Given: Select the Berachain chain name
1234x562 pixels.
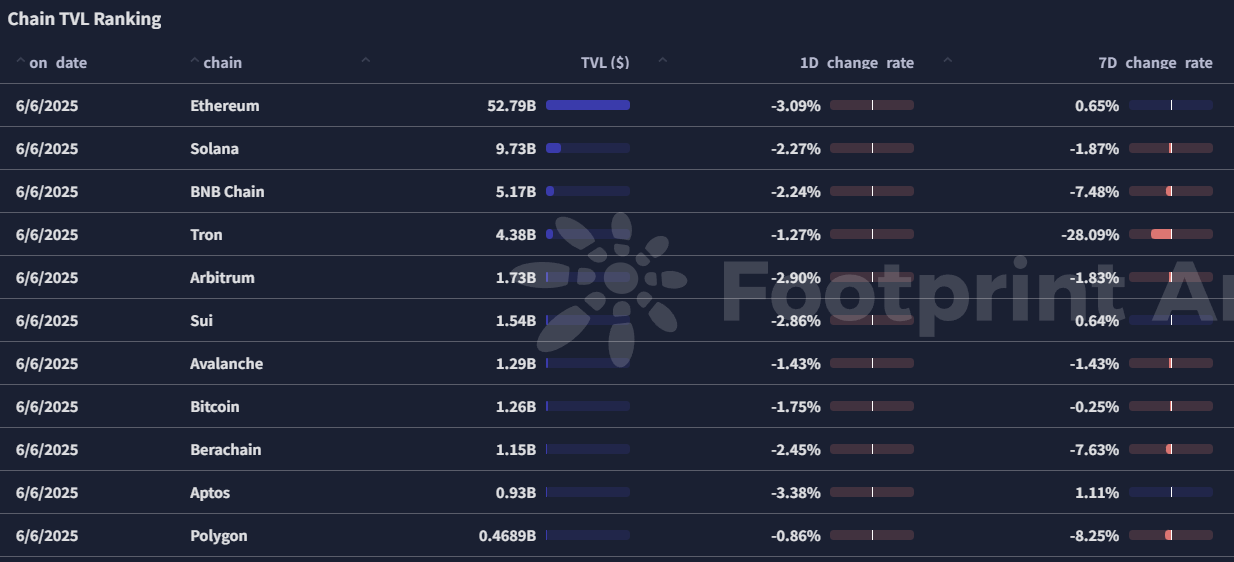Looking at the screenshot, I should tap(225, 450).
